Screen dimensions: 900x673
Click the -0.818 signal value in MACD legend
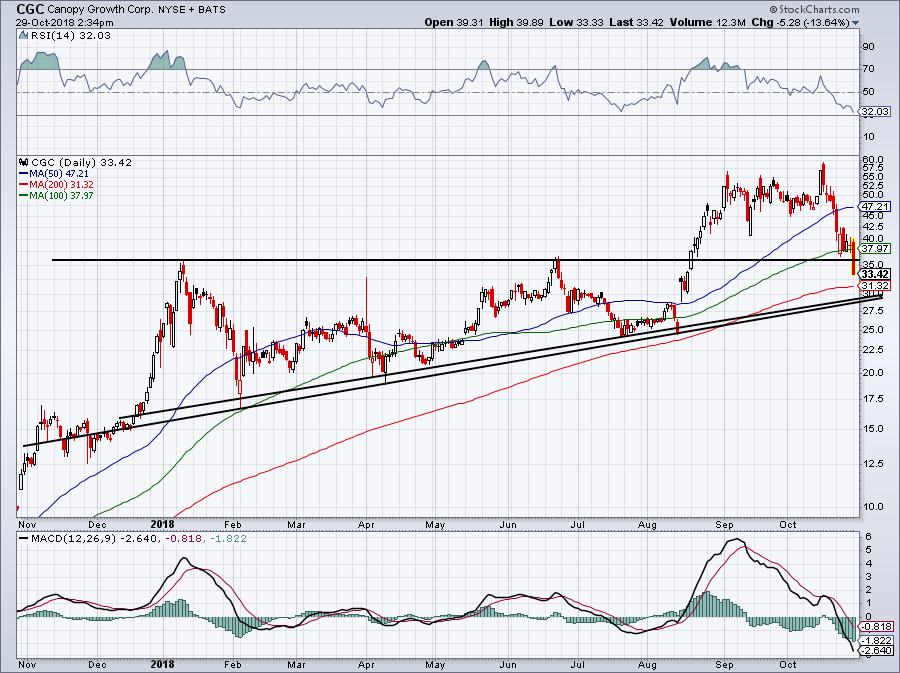click(184, 539)
